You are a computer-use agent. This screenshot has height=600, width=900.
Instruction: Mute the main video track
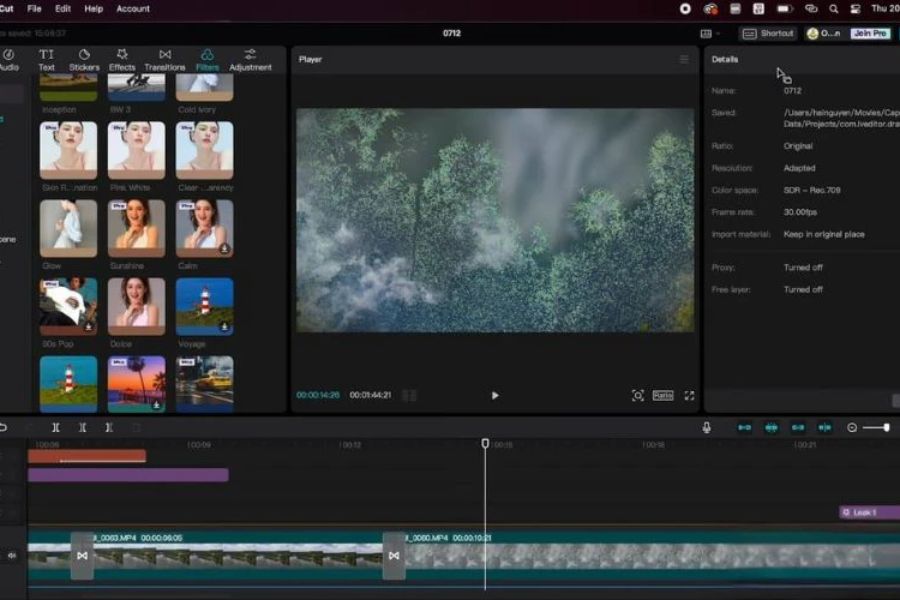[11, 555]
